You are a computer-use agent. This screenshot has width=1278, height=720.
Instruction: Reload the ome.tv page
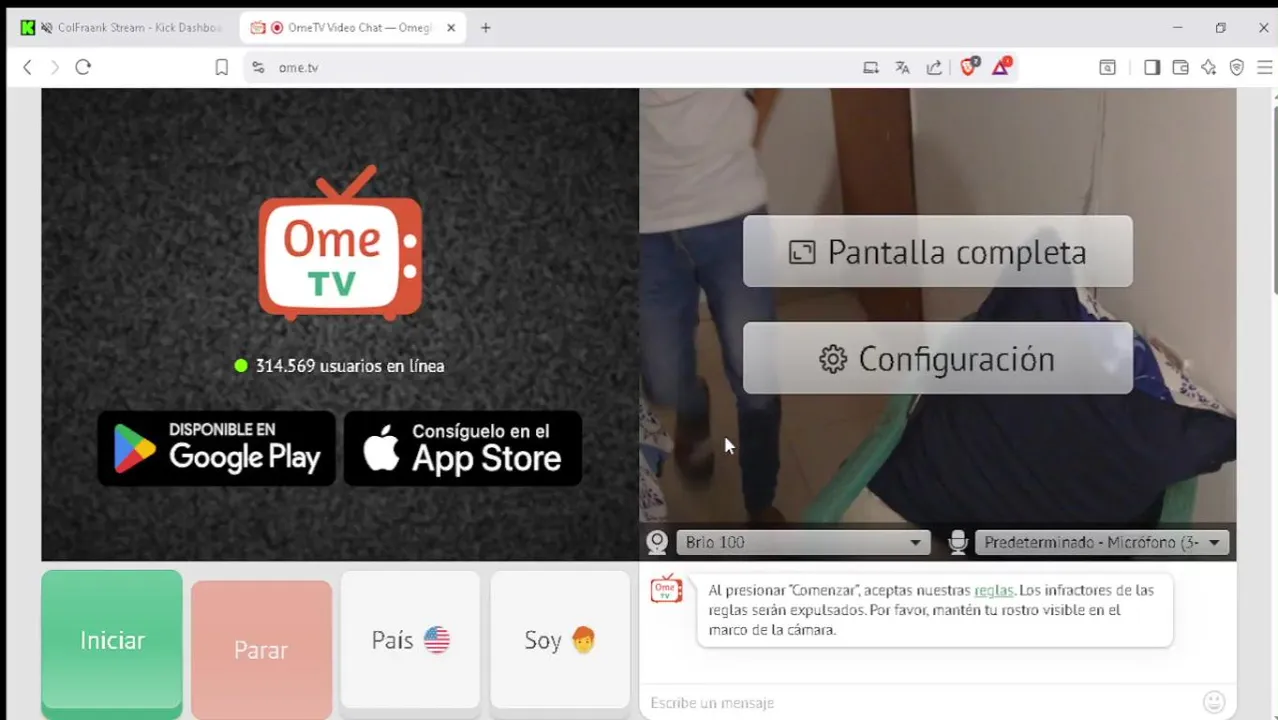click(83, 67)
